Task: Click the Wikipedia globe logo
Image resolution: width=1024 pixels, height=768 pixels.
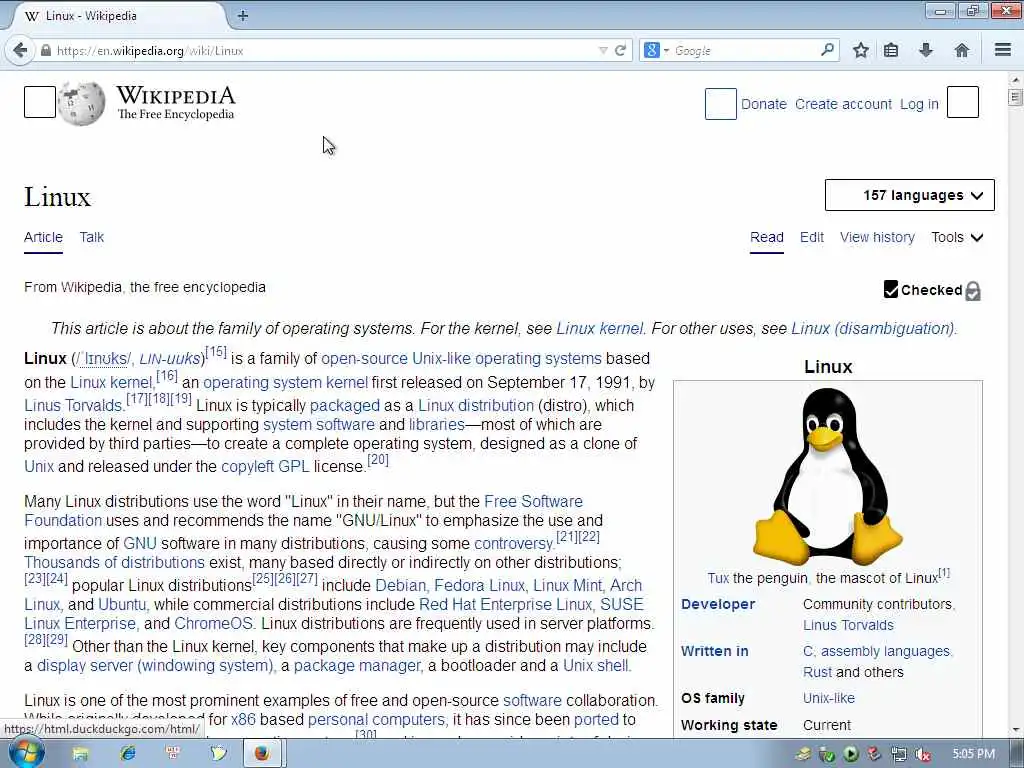Action: click(82, 103)
